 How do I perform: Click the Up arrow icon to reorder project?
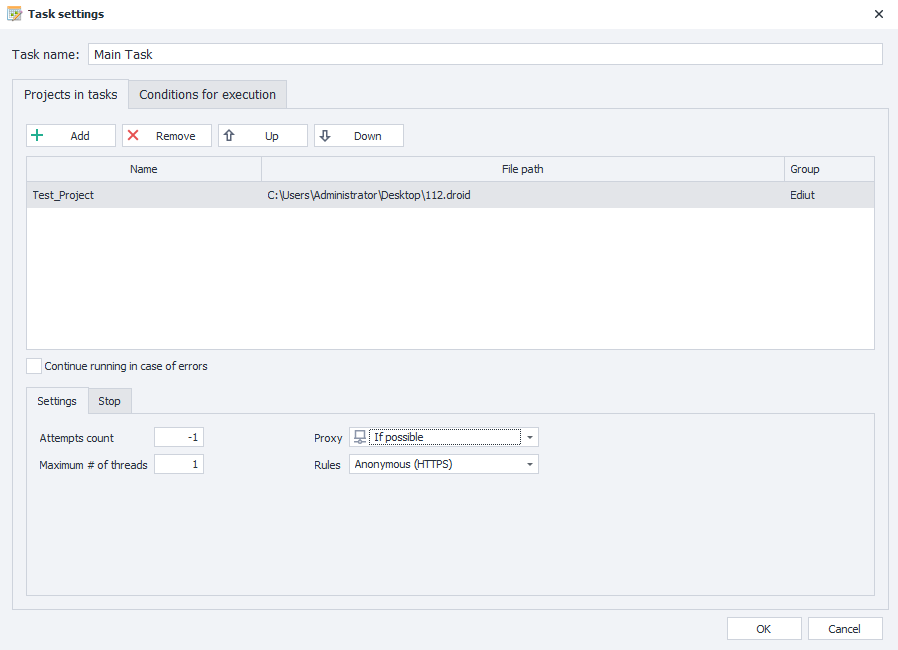pyautogui.click(x=231, y=135)
